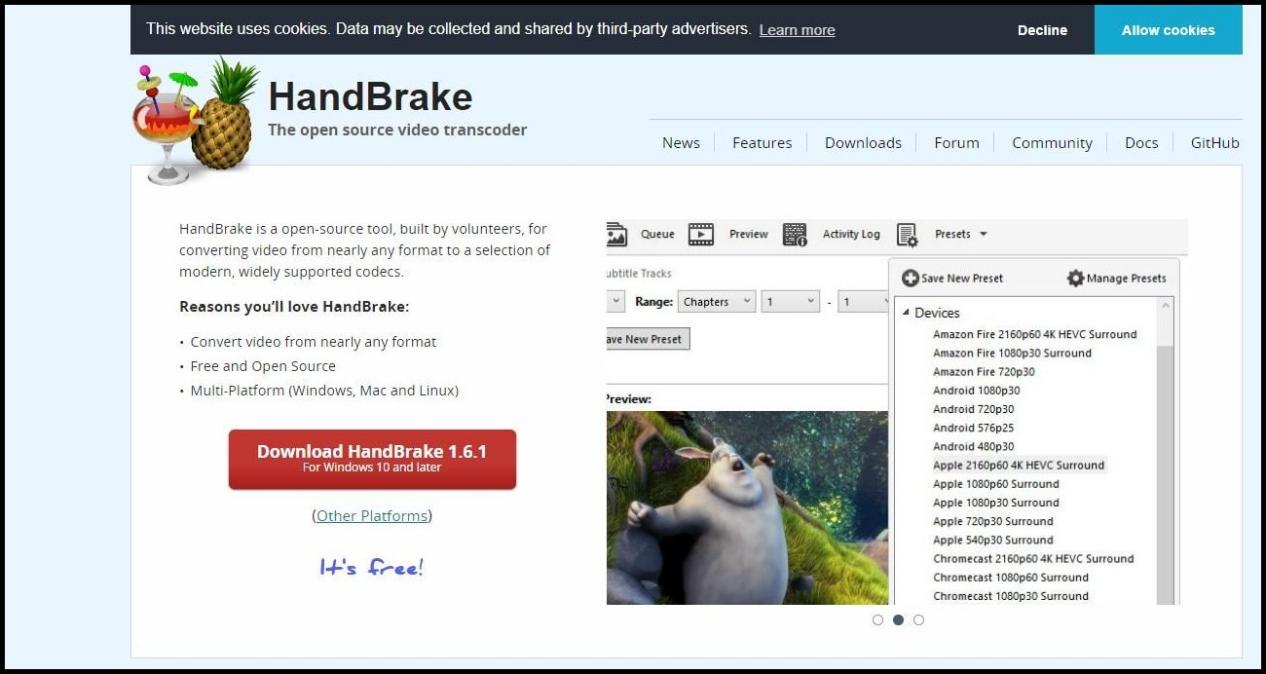Select Apple 1080p60 Surround preset
Image resolution: width=1266 pixels, height=674 pixels.
tap(996, 484)
